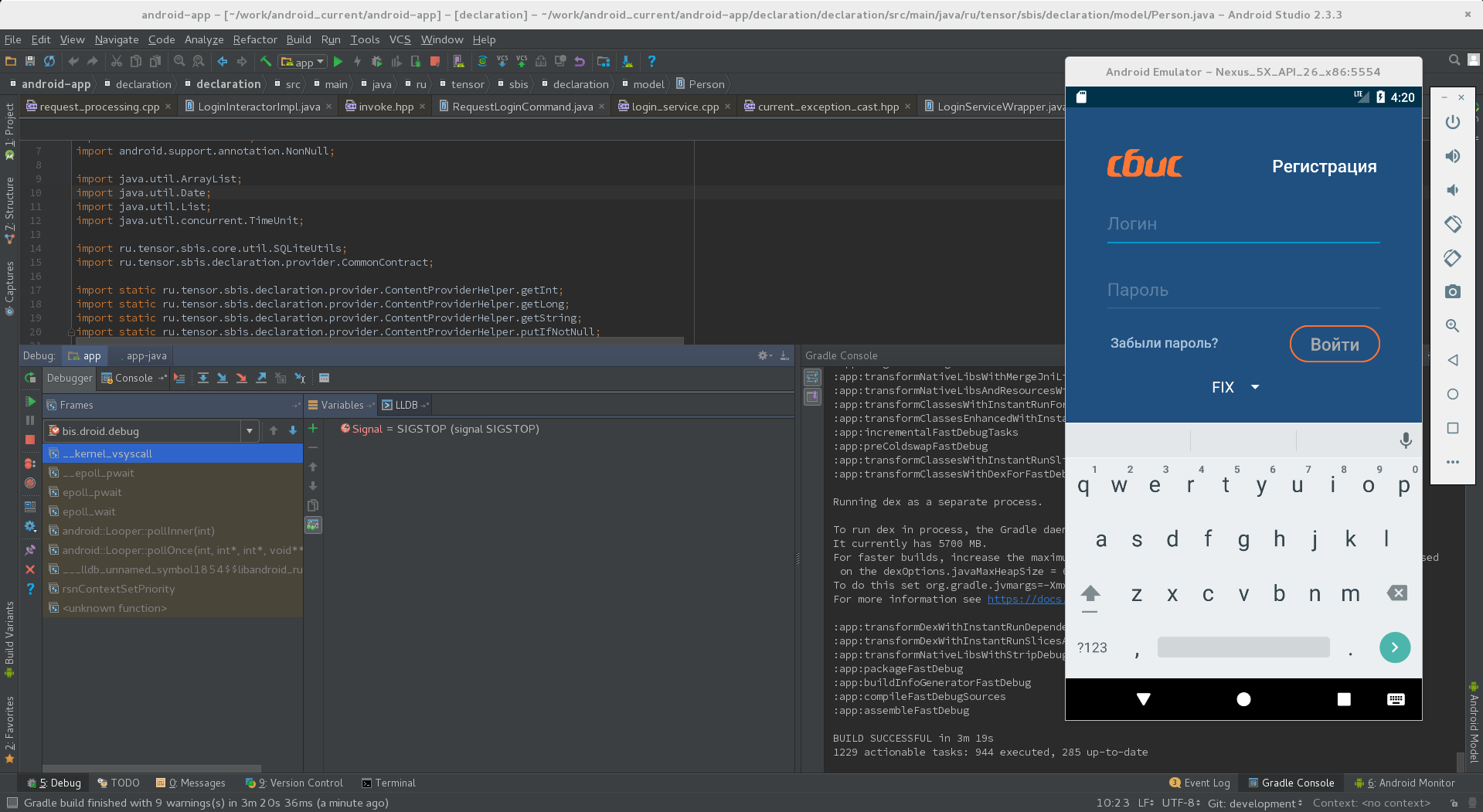This screenshot has width=1483, height=812.
Task: Click the Evaluate Expression calculator icon
Action: click(x=325, y=378)
